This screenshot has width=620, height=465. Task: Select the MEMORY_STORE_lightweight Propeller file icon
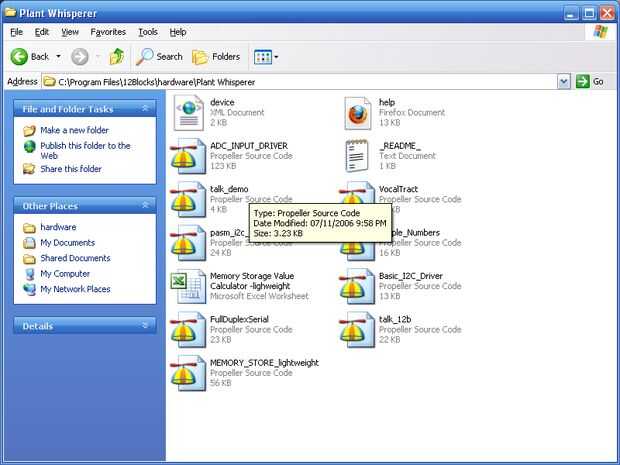[x=188, y=373]
